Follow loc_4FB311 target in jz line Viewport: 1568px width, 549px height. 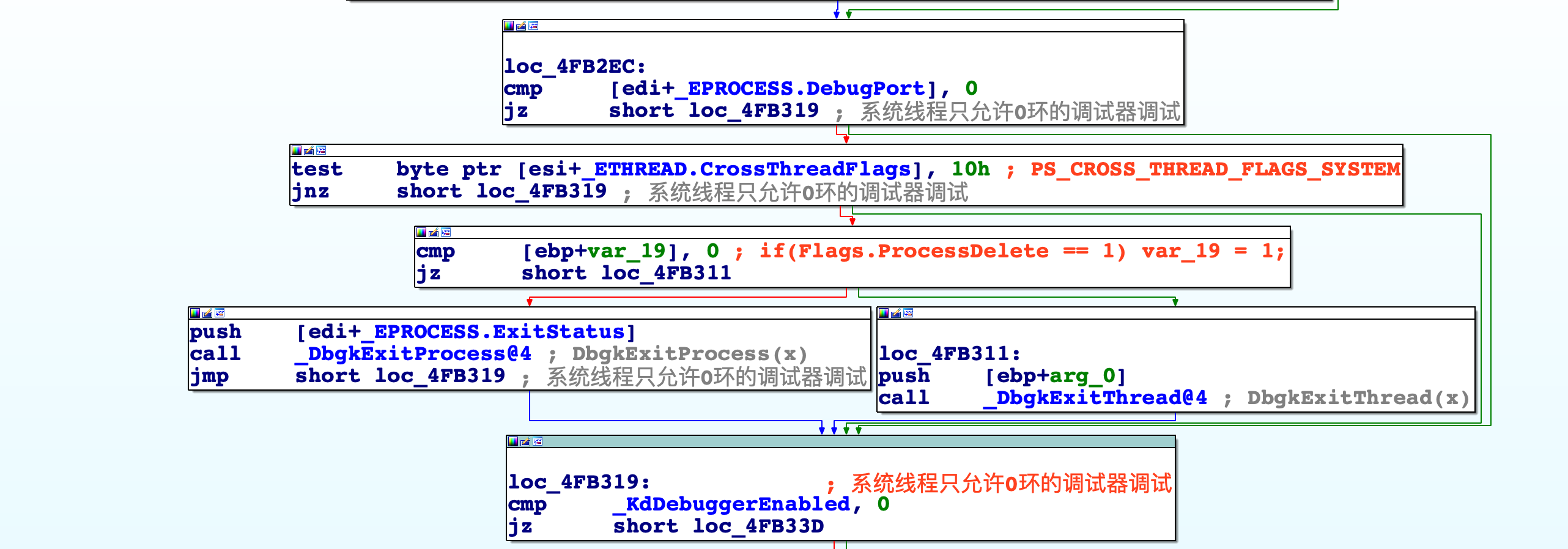coord(666,273)
